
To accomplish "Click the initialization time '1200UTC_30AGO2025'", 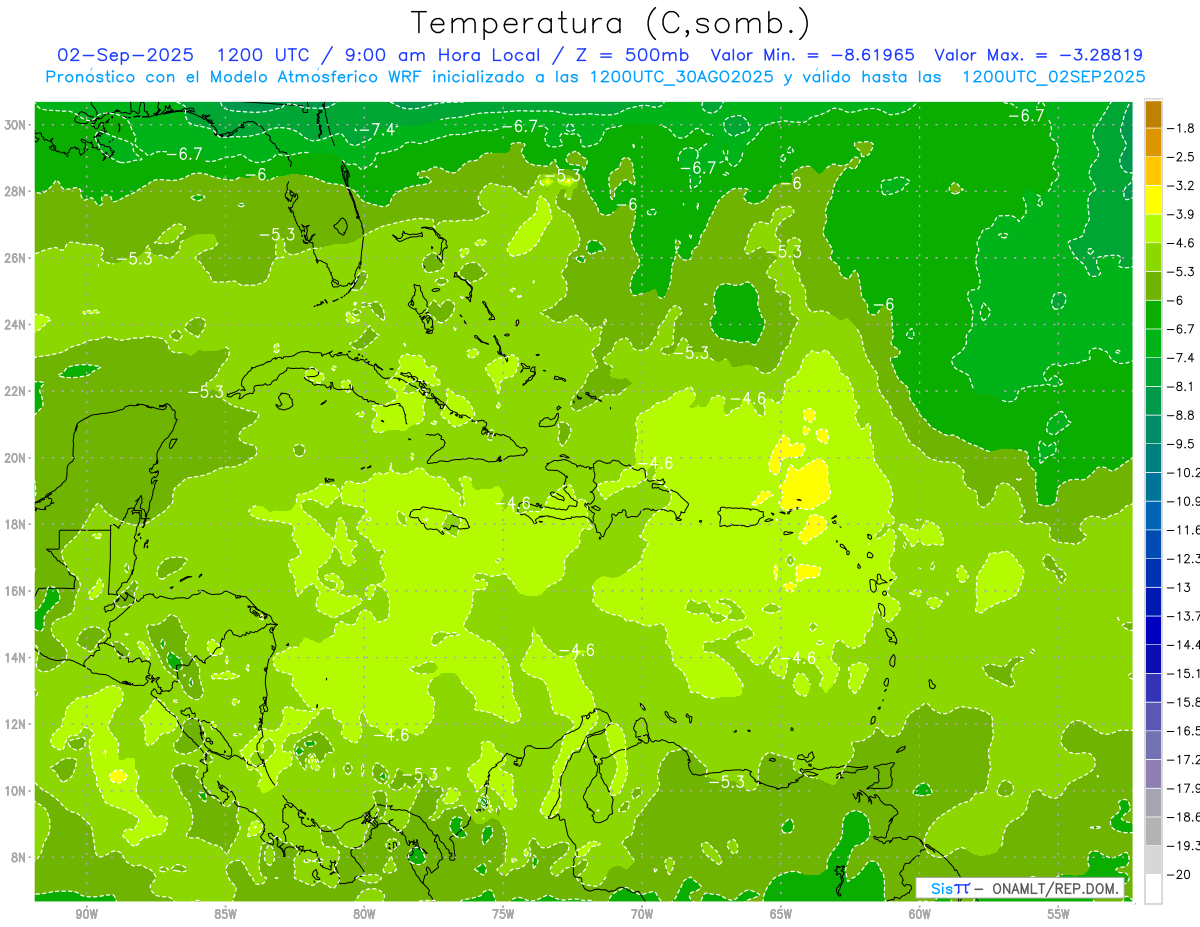I will coord(682,76).
